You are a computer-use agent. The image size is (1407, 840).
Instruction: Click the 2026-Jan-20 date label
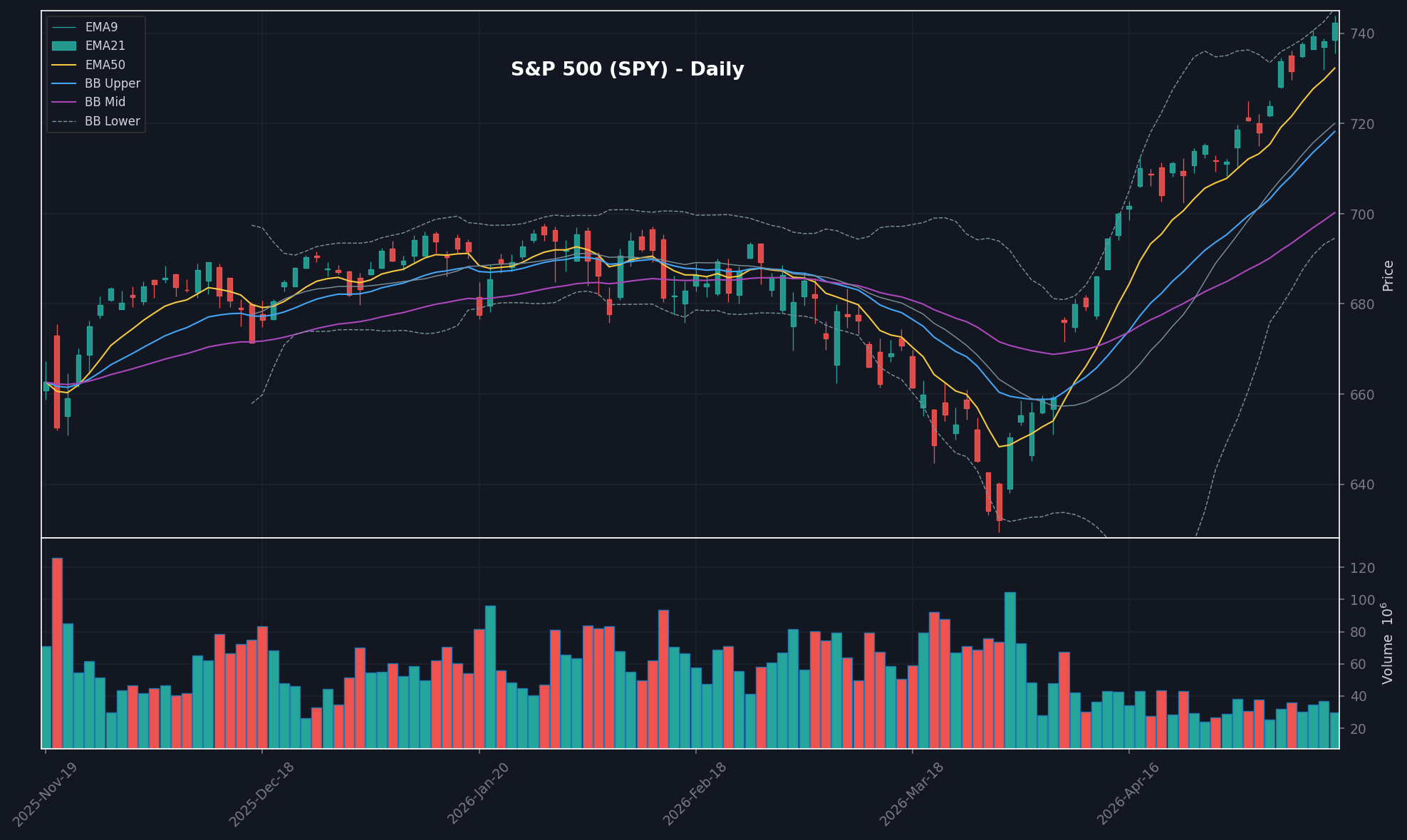pos(478,794)
